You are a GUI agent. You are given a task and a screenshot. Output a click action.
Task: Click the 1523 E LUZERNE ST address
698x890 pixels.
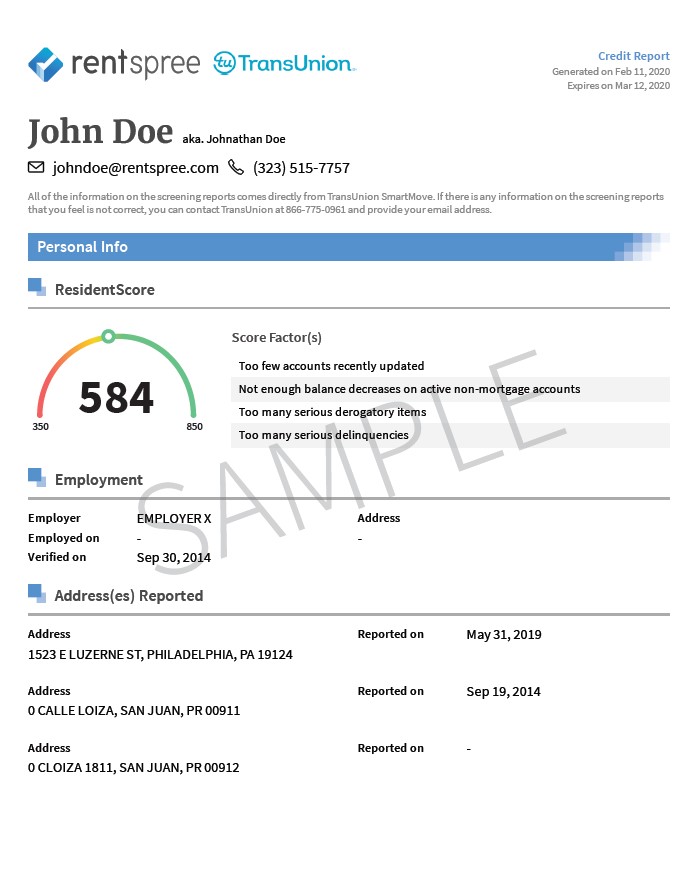click(160, 654)
